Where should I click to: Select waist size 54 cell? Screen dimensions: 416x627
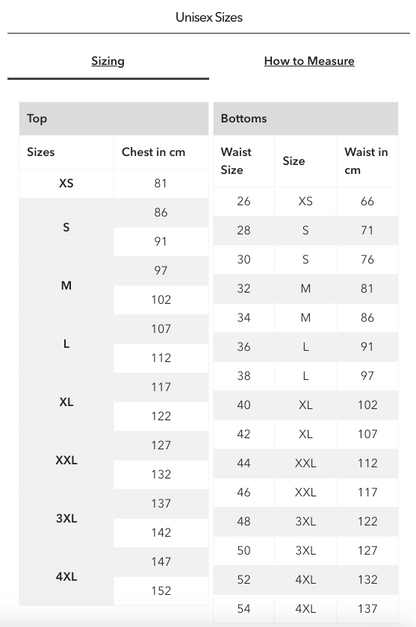(x=244, y=609)
